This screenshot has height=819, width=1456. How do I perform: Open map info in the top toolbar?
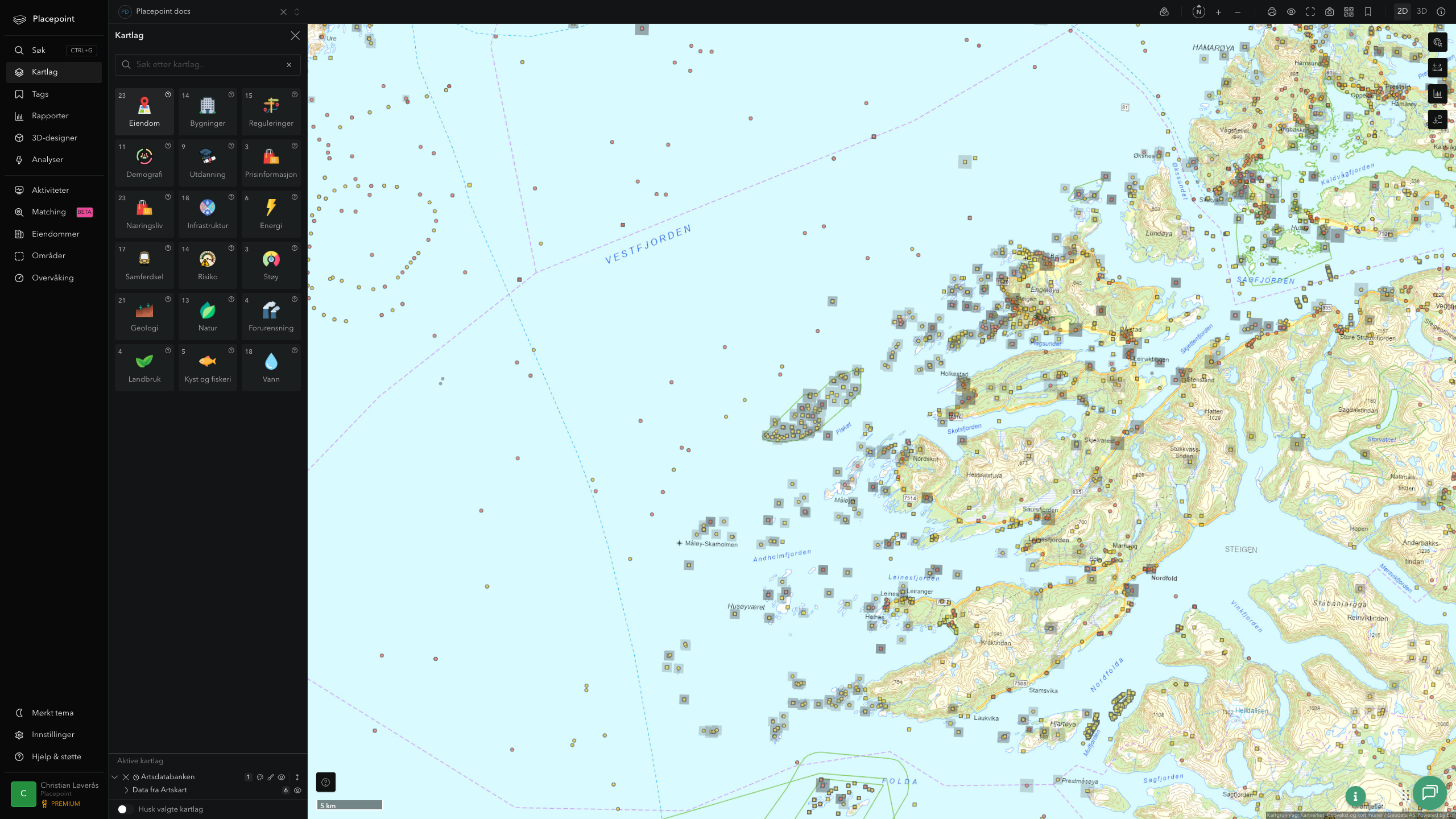click(x=1441, y=12)
